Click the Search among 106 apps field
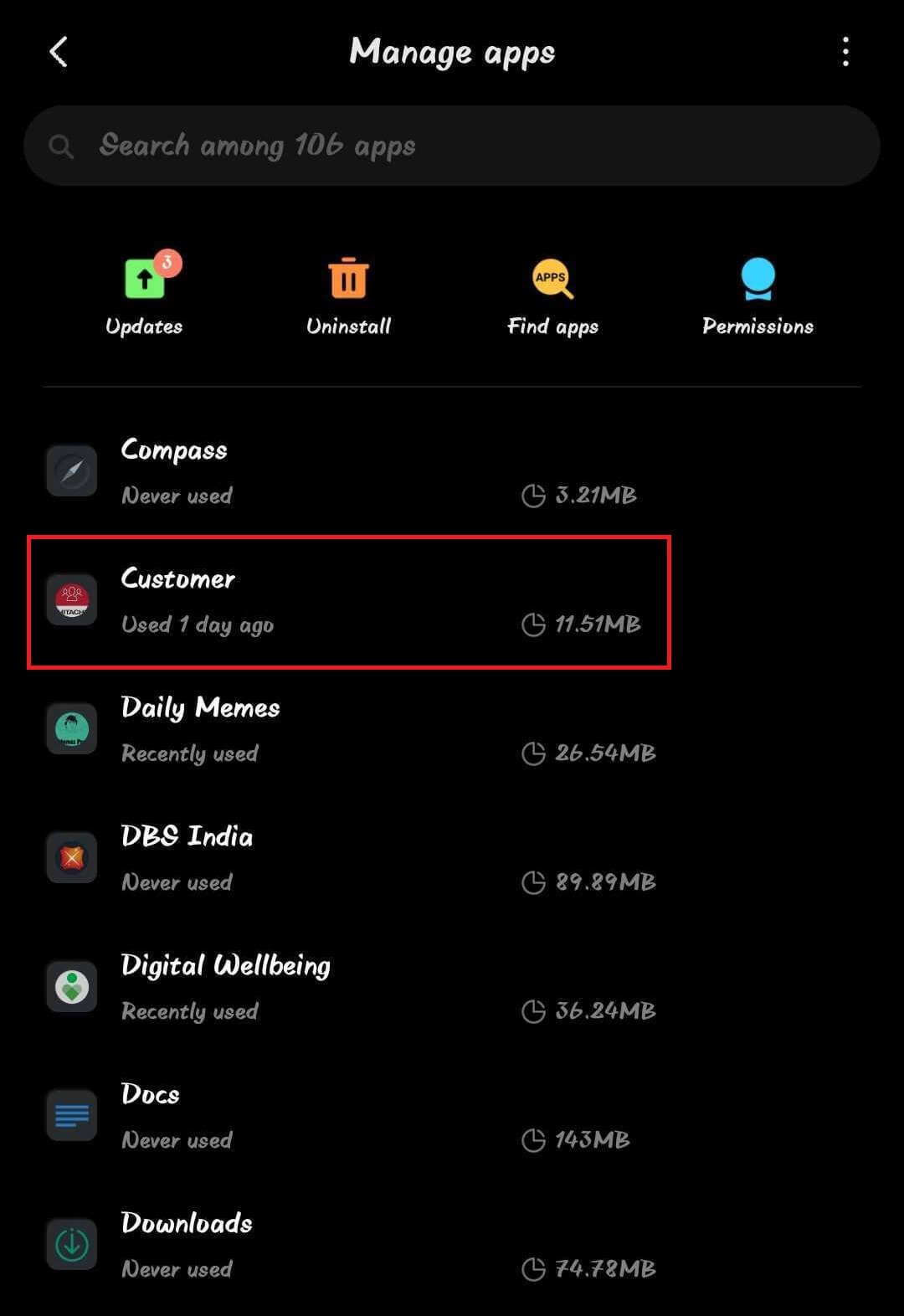 [x=452, y=146]
